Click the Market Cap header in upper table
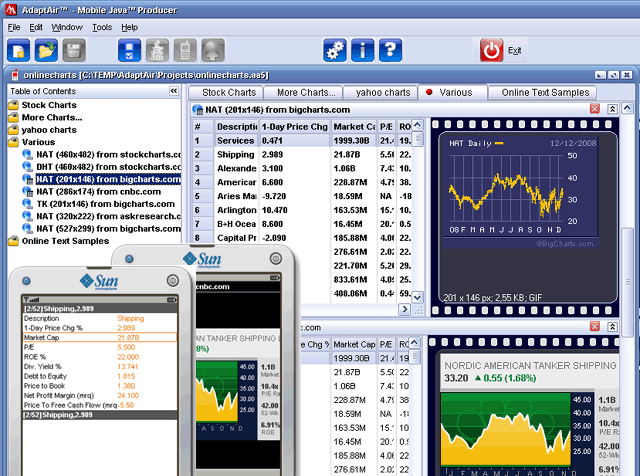The image size is (640, 476). pyautogui.click(x=354, y=127)
